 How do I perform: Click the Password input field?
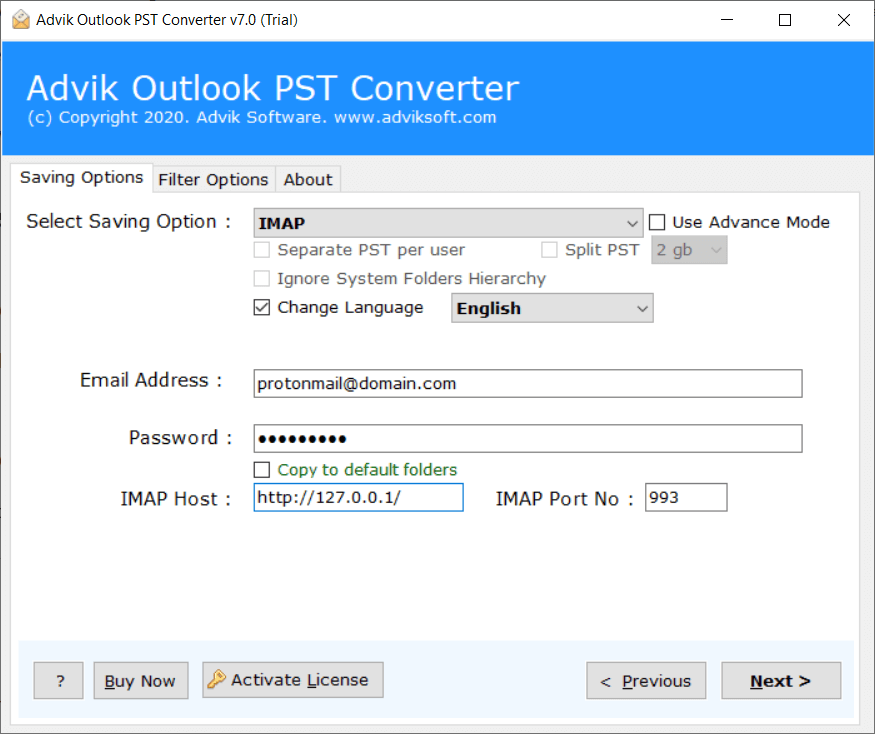point(528,439)
